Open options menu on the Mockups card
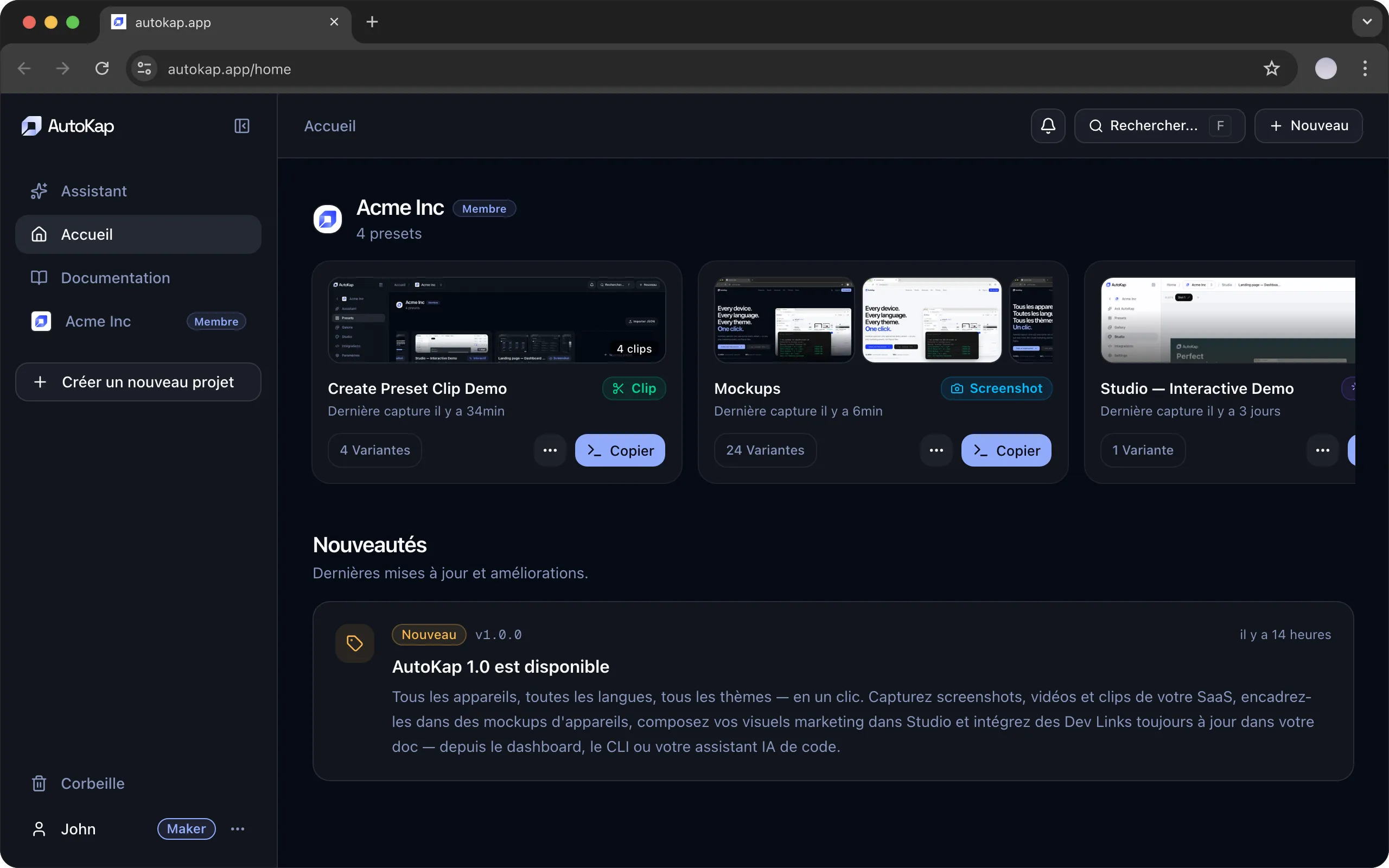 pyautogui.click(x=935, y=450)
